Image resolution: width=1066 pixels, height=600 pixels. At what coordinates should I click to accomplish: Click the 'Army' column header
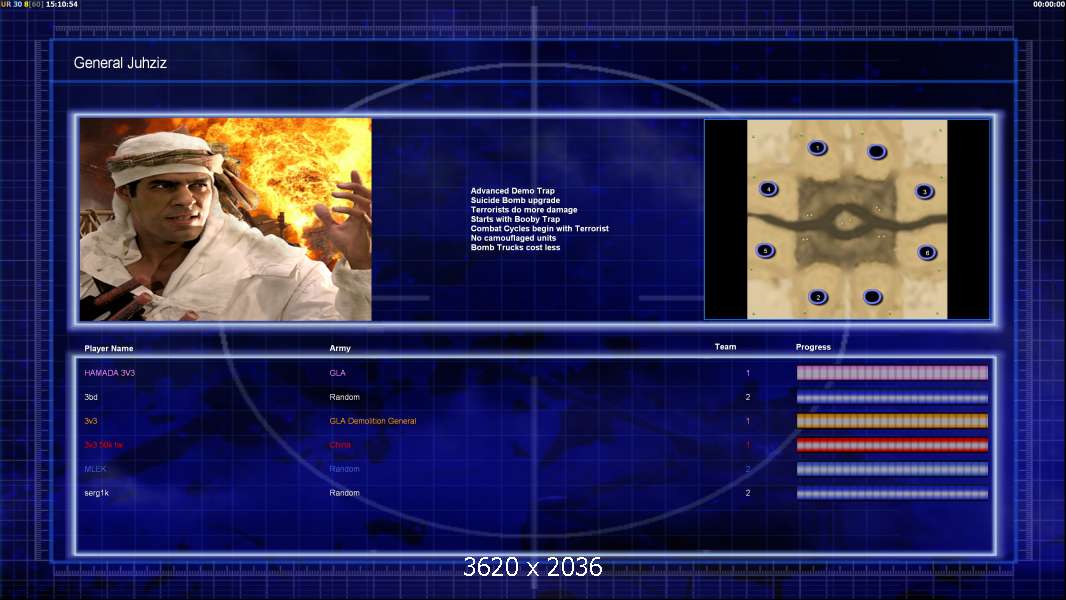click(x=340, y=348)
